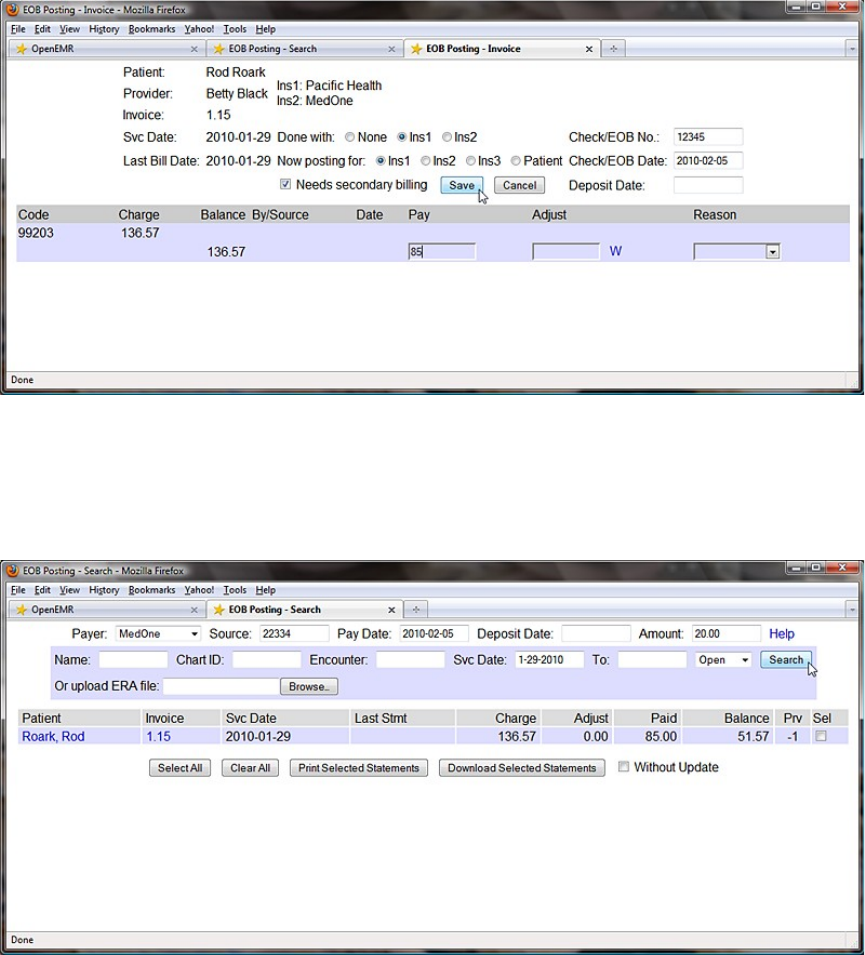Close EOB Posting - Search tab in Invoice window
Image resolution: width=865 pixels, height=955 pixels.
coord(392,49)
